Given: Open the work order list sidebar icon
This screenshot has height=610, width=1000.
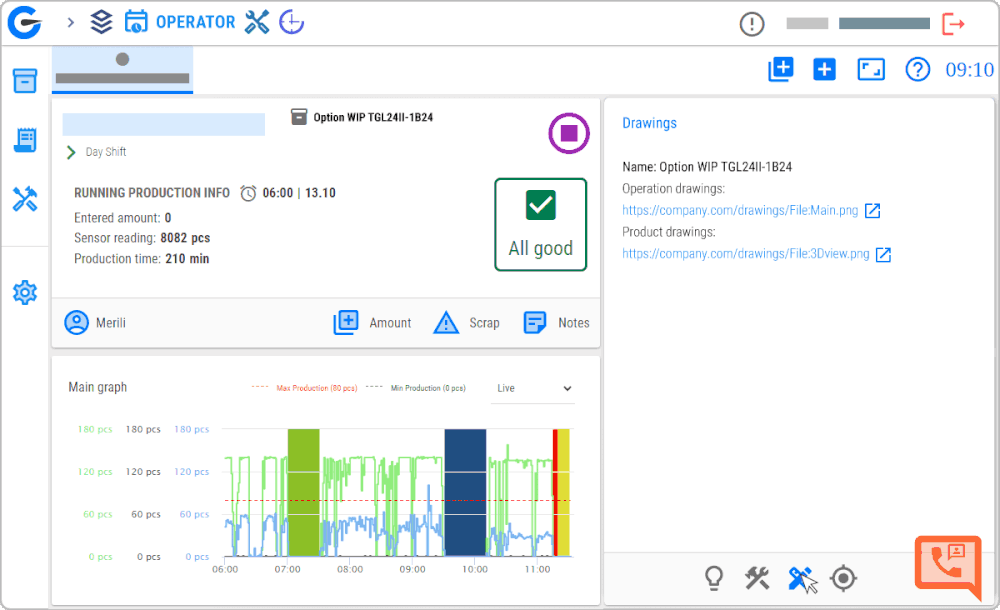Looking at the screenshot, I should (x=25, y=140).
